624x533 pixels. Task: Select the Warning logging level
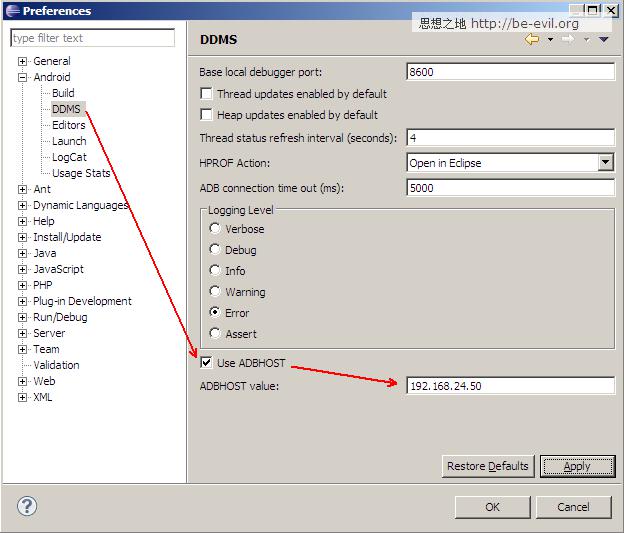[x=214, y=291]
